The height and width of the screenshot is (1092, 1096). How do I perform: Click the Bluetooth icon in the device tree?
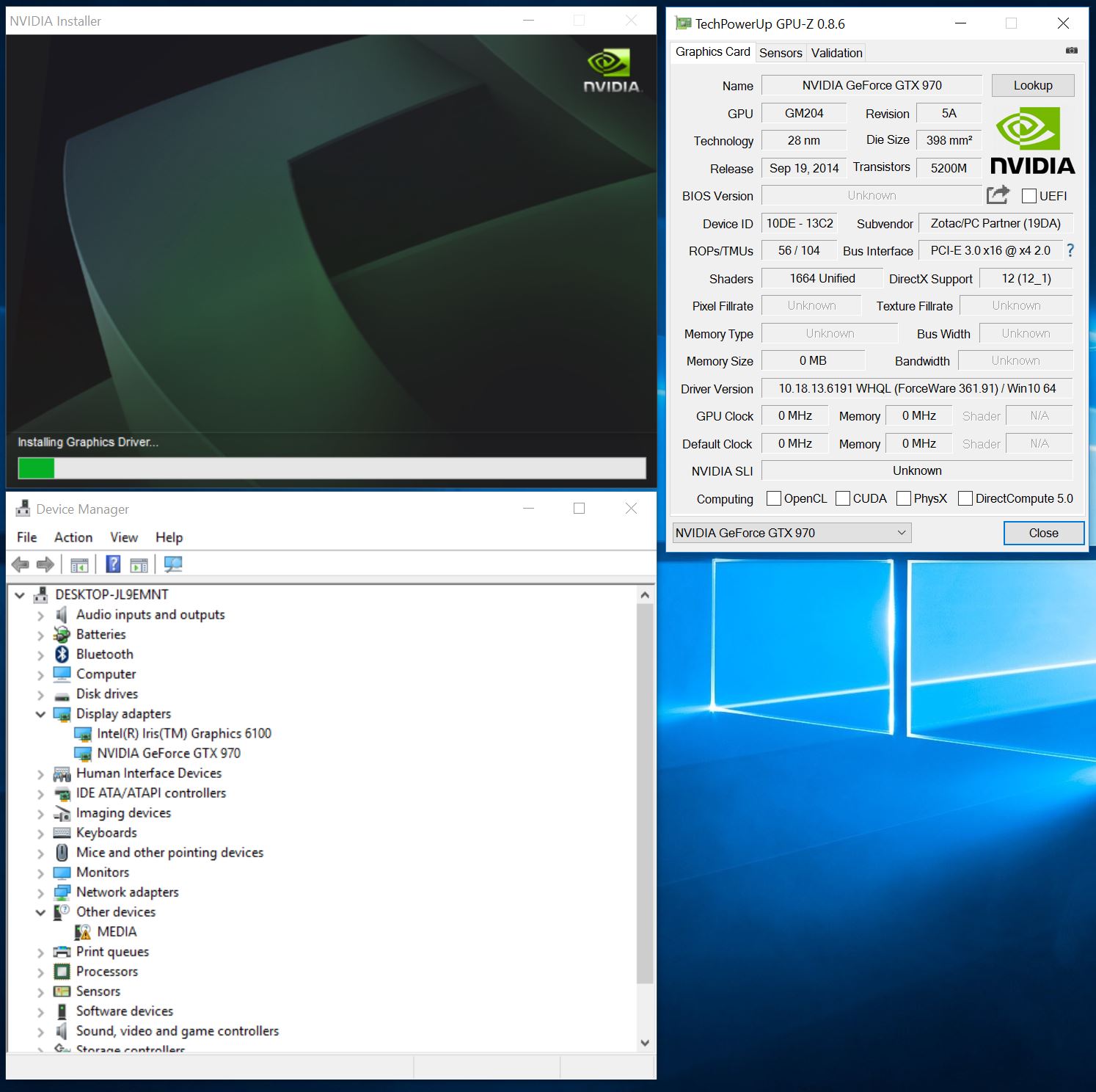pos(62,654)
